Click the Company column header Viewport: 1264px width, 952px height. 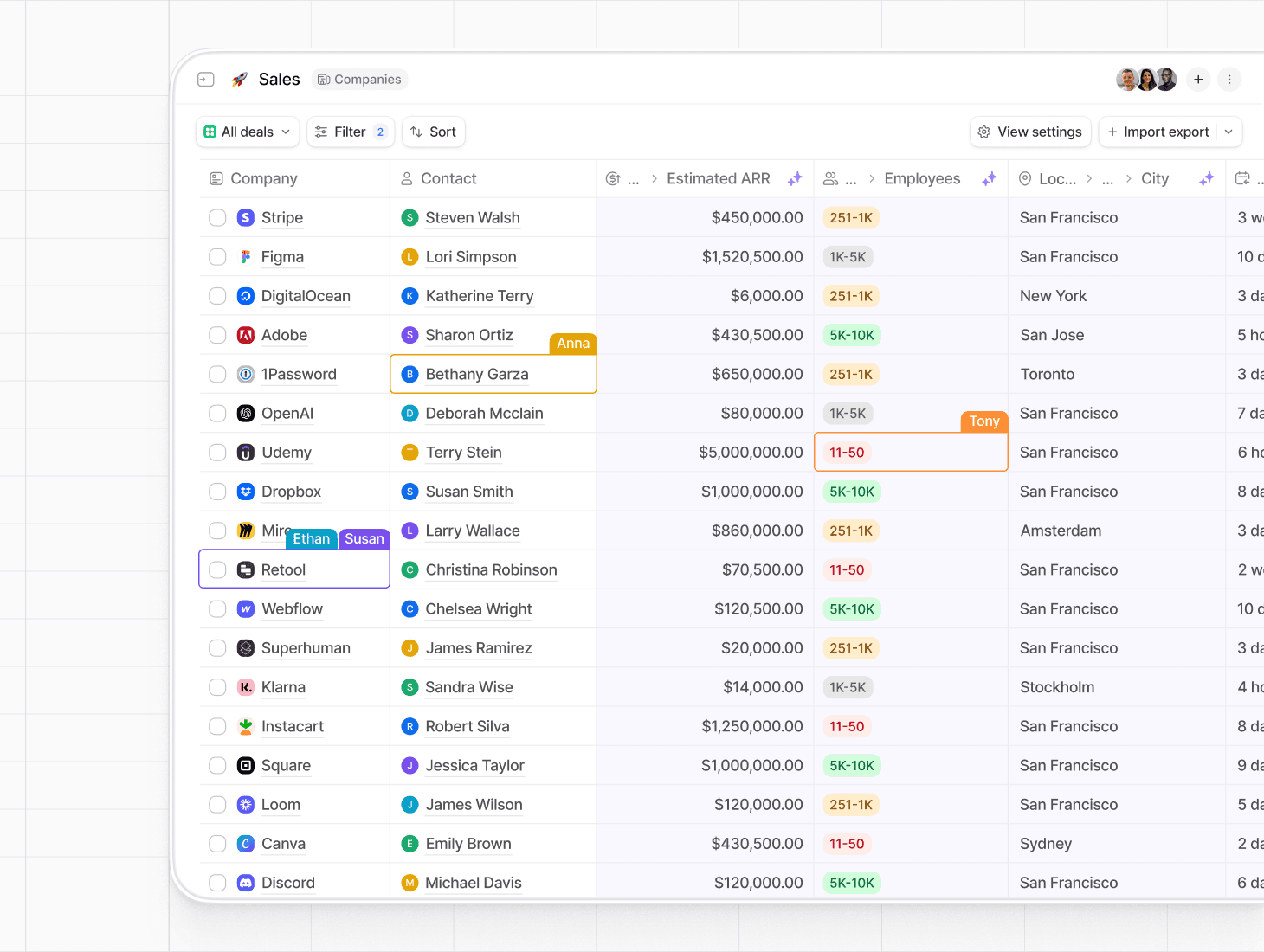(263, 179)
